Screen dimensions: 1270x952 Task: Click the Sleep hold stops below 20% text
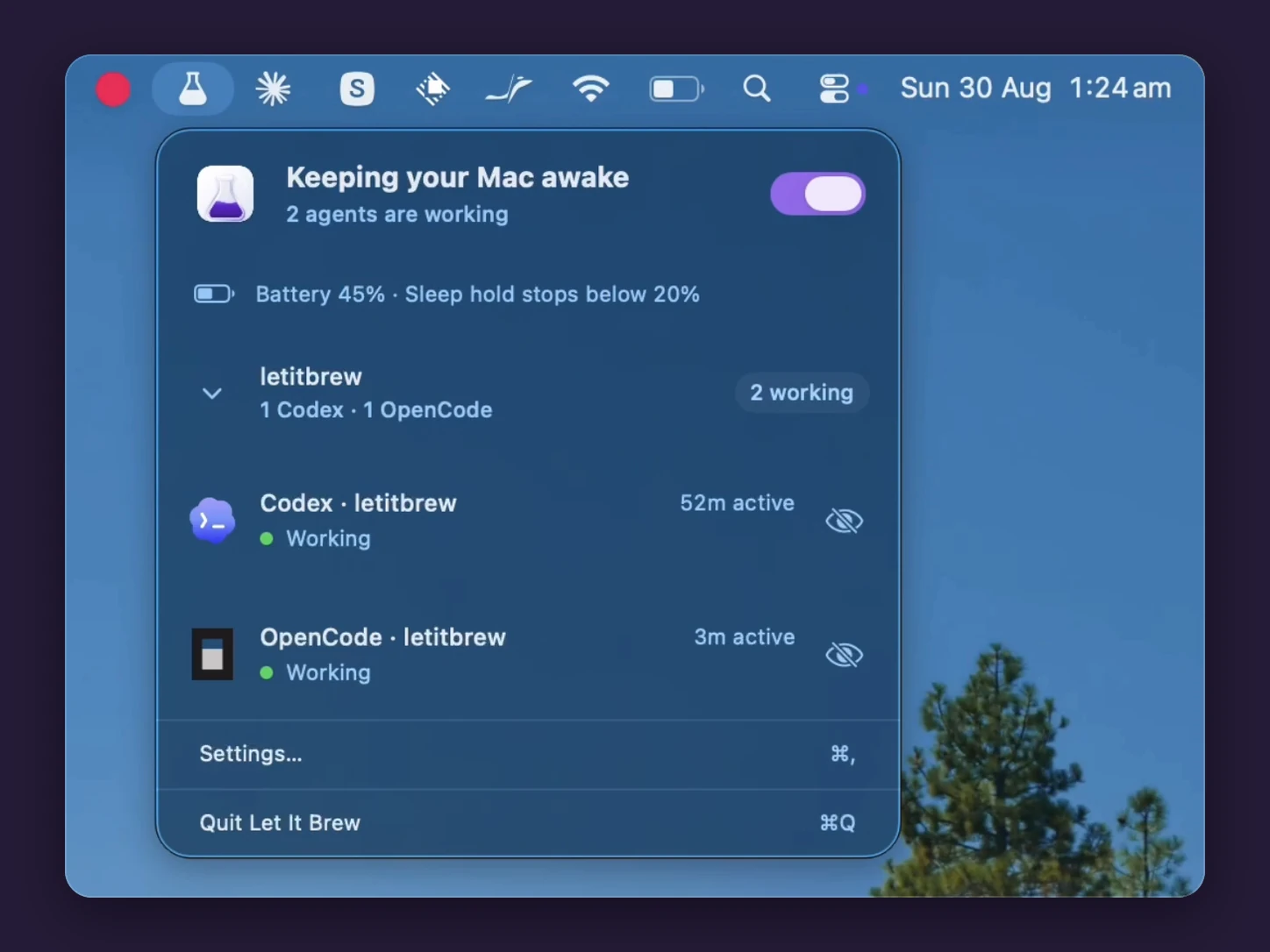553,294
